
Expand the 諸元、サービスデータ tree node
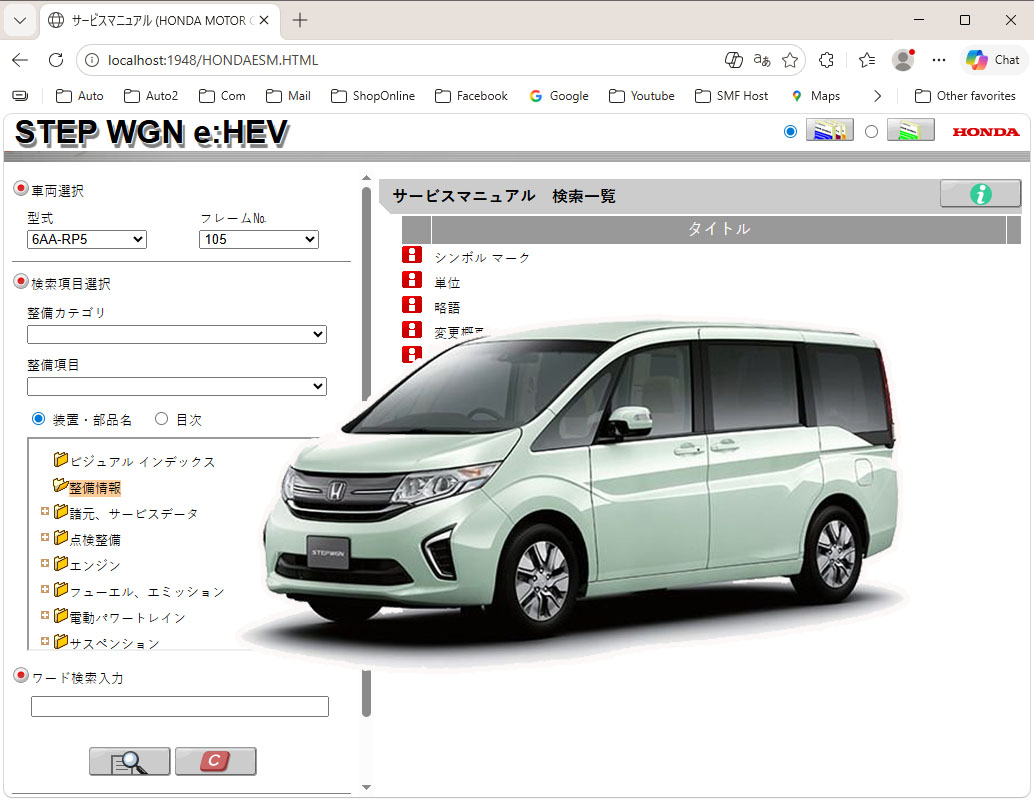[45, 512]
